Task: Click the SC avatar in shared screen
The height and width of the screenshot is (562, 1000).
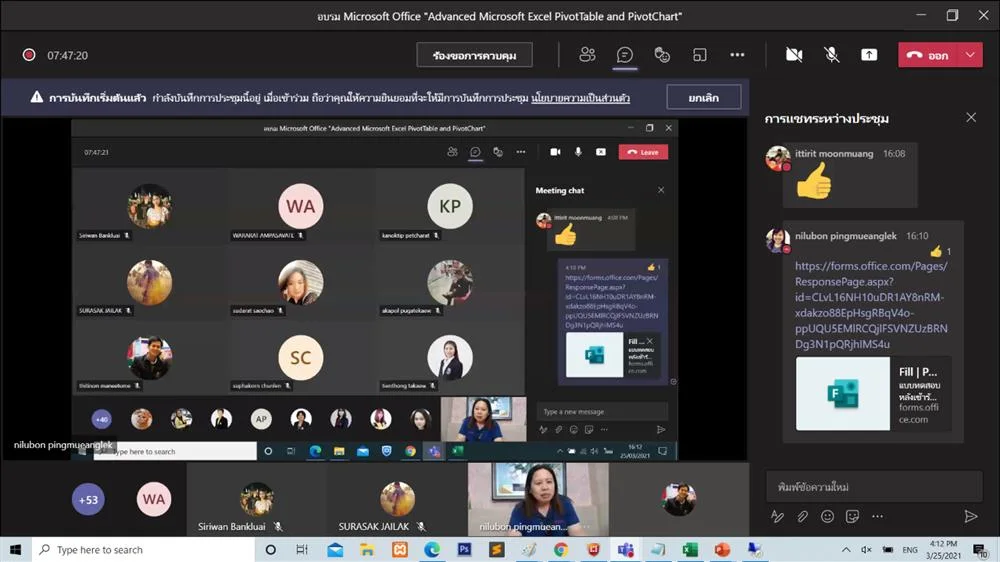Action: (300, 357)
